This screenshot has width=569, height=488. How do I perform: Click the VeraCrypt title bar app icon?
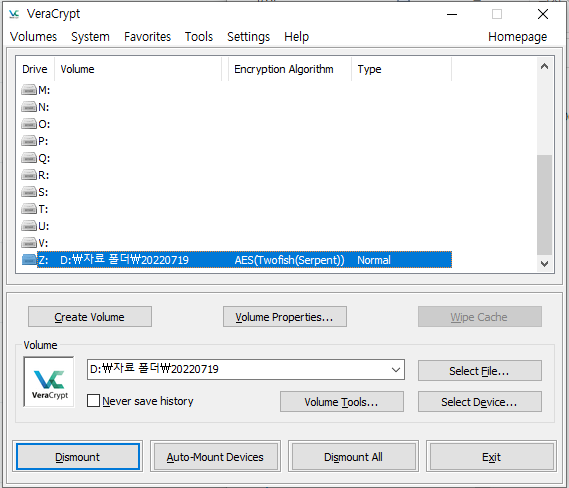tap(14, 14)
